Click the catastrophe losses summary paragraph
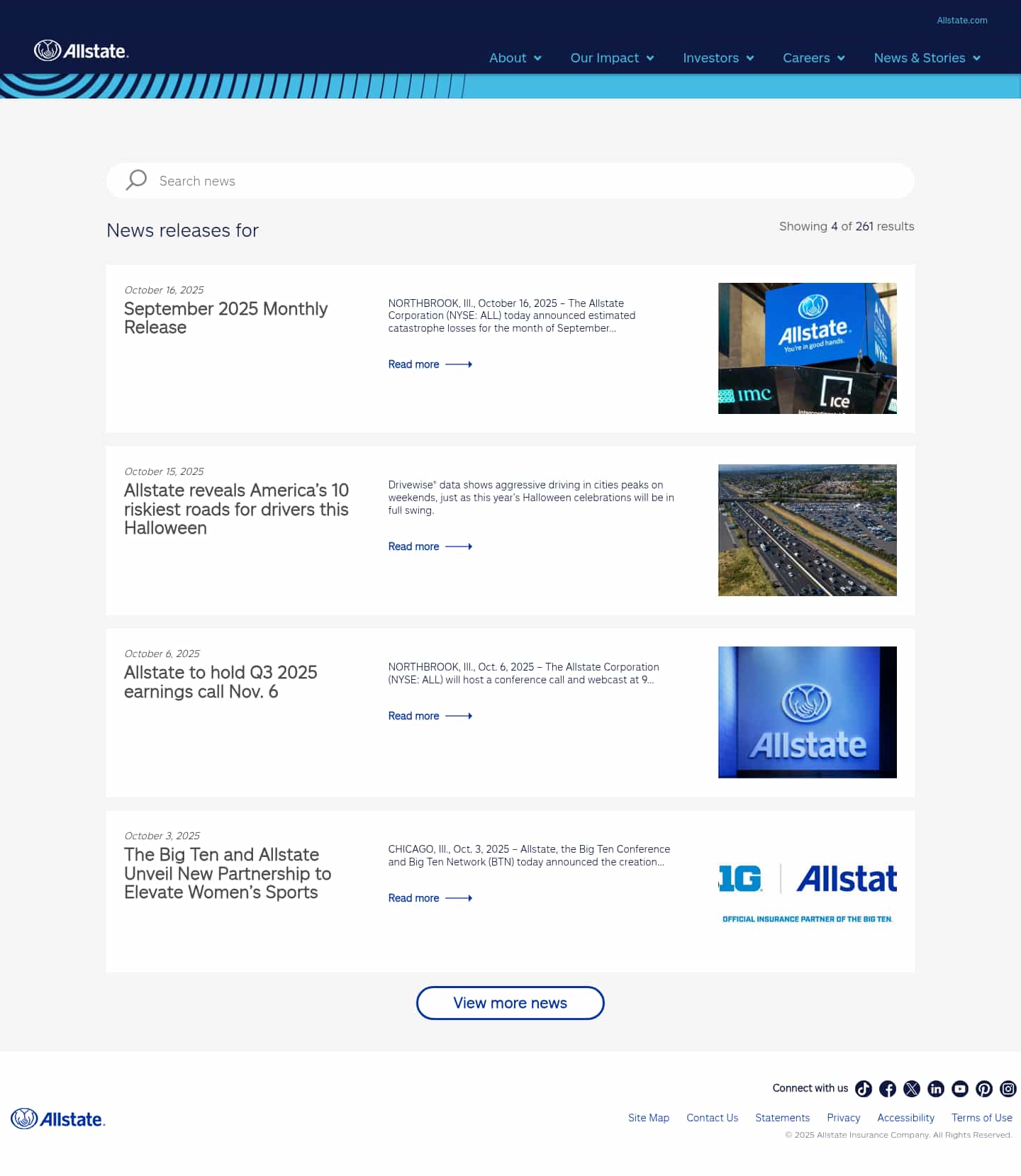 pyautogui.click(x=512, y=315)
